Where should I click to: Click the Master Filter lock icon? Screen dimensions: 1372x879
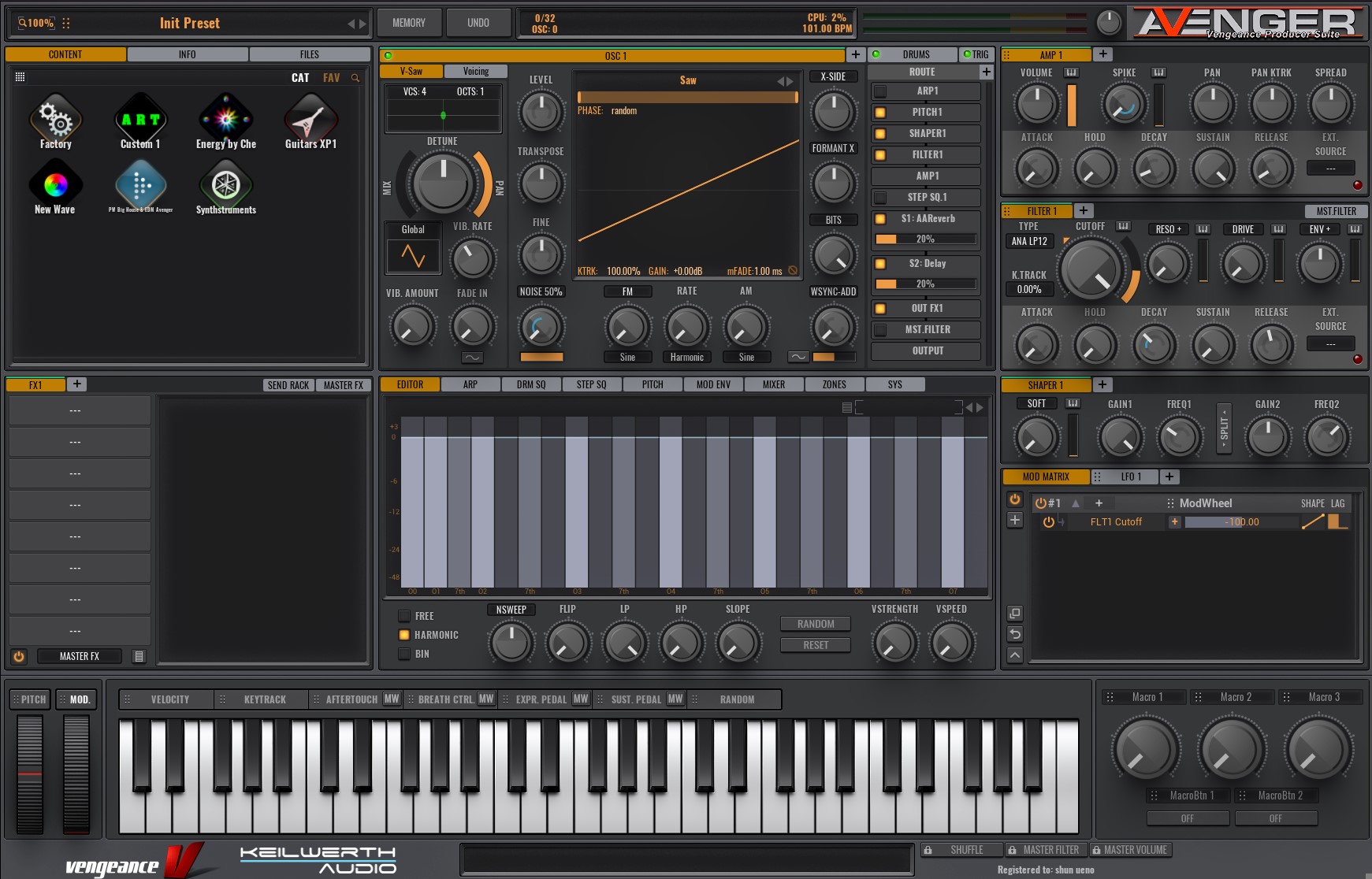1012,850
